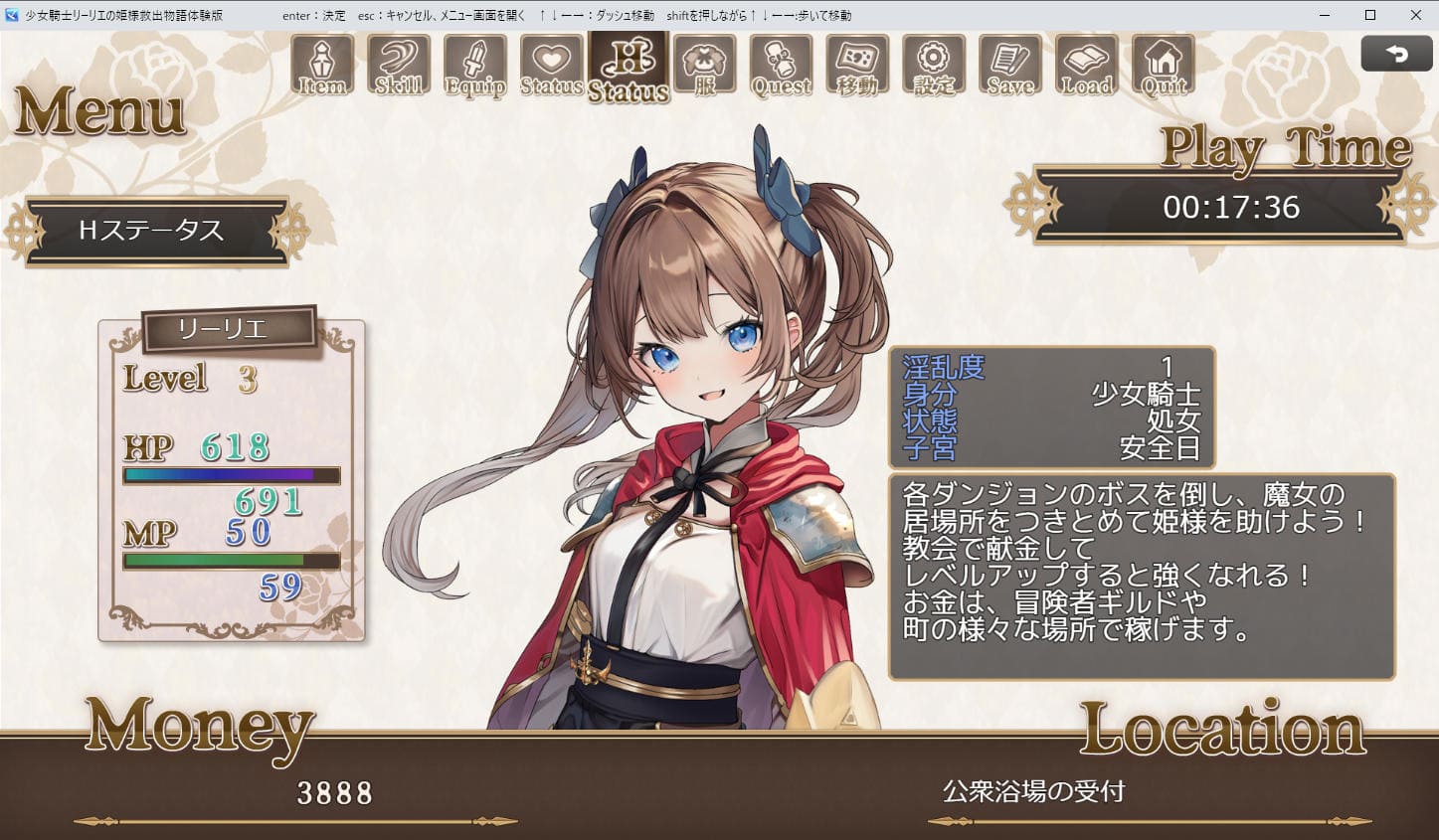Open the 設定 gear settings icon
1439x840 pixels.
[934, 66]
